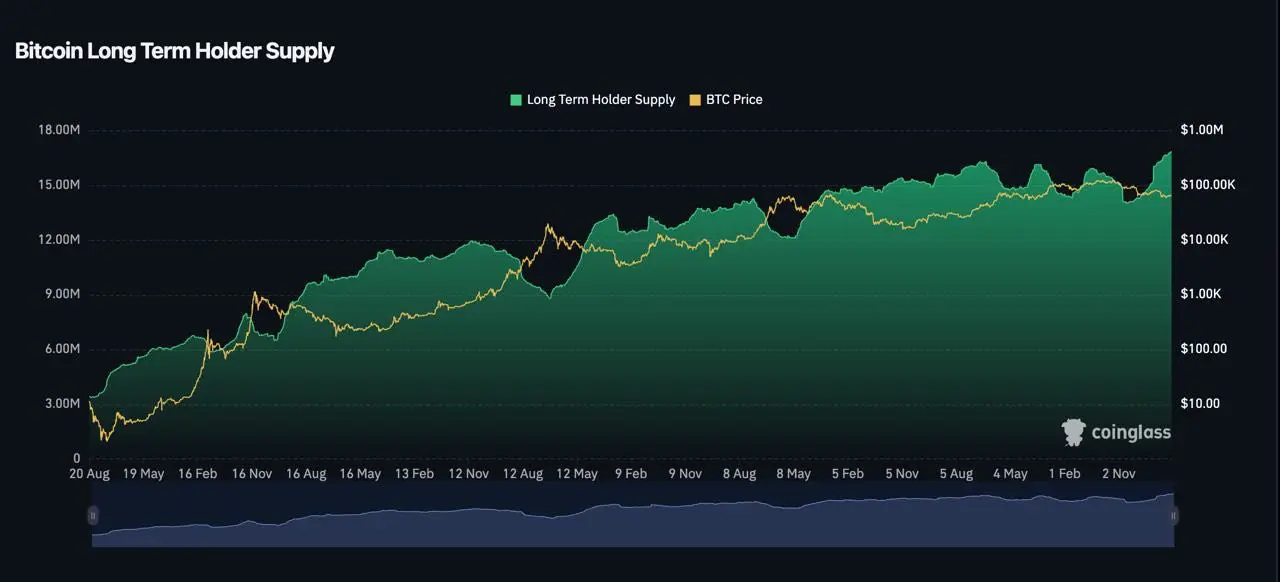Click the yellow BTC Price legend square
1280x582 pixels.
696,100
